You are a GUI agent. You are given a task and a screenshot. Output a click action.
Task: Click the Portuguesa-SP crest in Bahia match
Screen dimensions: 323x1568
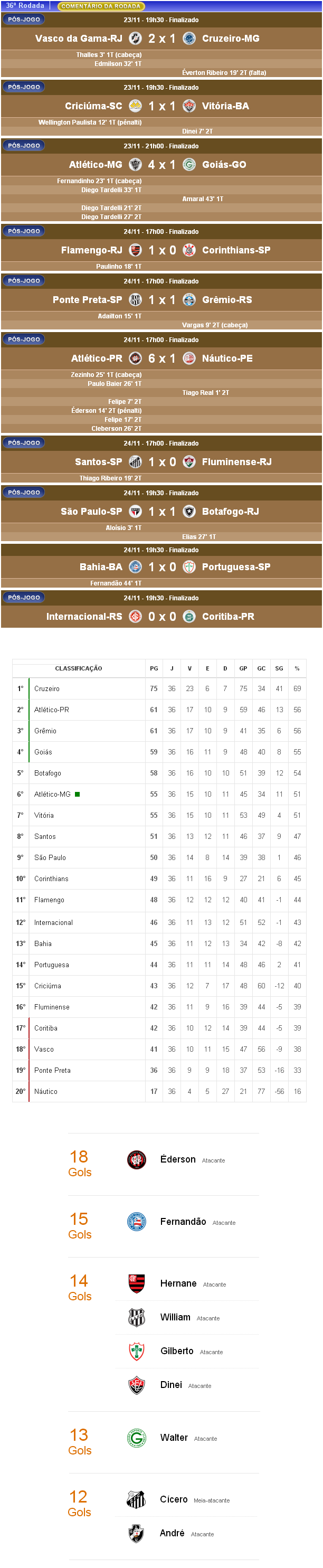click(189, 566)
